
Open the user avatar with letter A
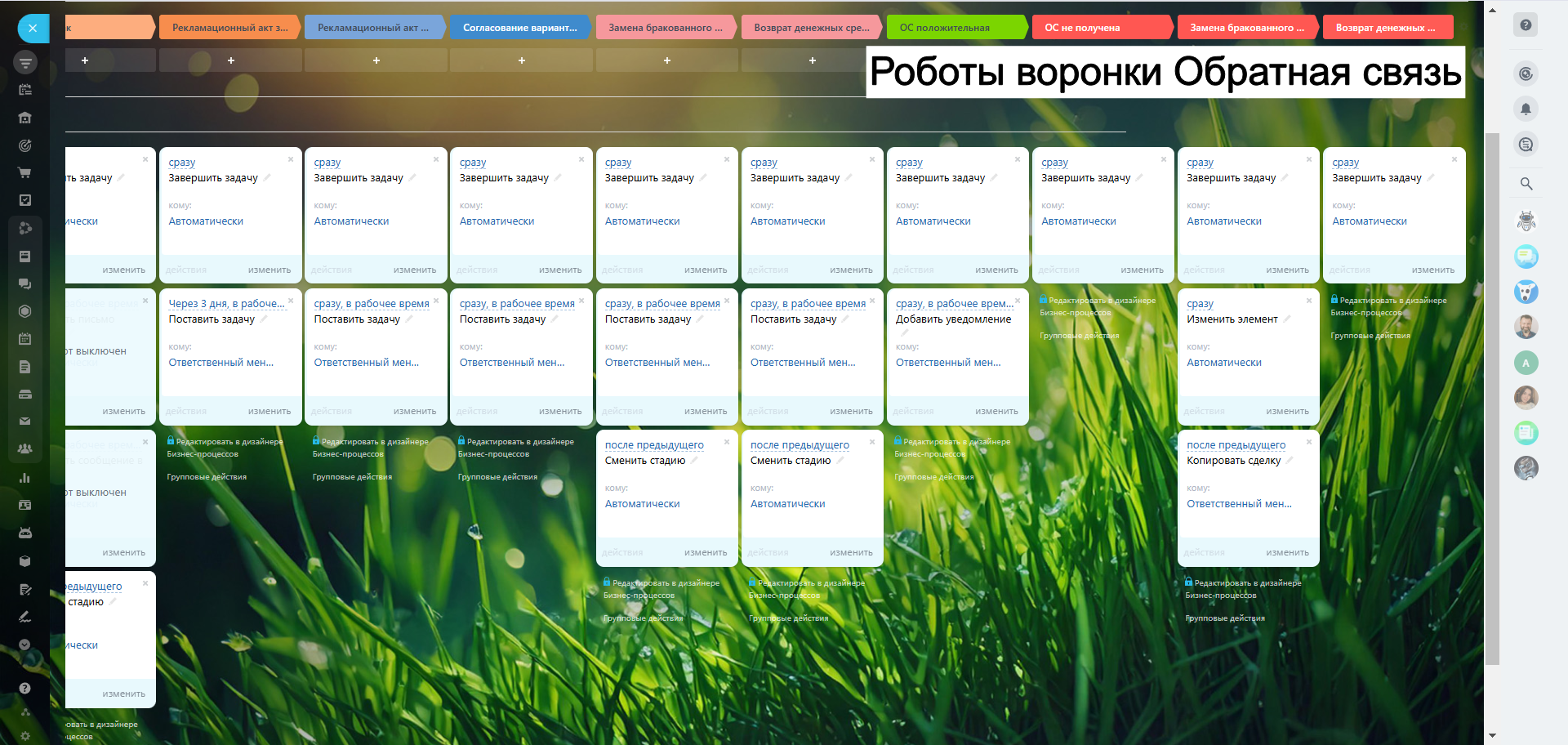1526,363
